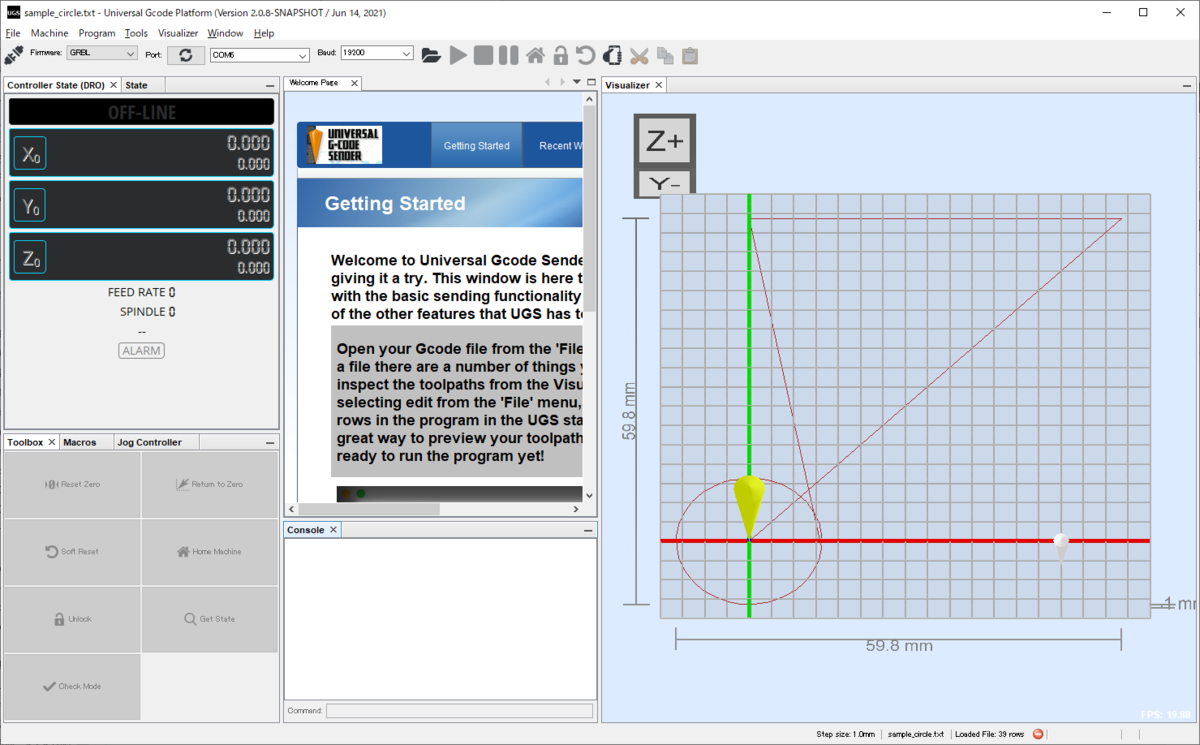Image resolution: width=1200 pixels, height=745 pixels.
Task: Open the Window menu
Action: pos(226,33)
